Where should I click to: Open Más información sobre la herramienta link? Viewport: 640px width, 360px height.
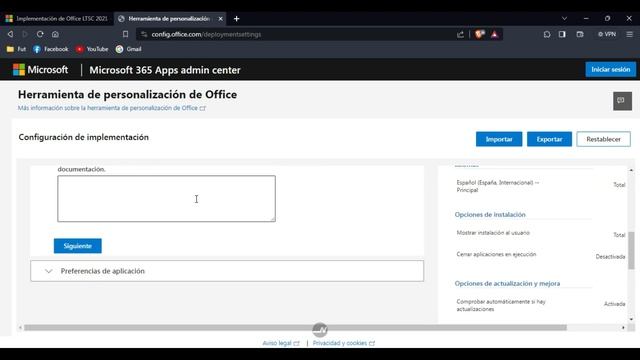pyautogui.click(x=111, y=108)
